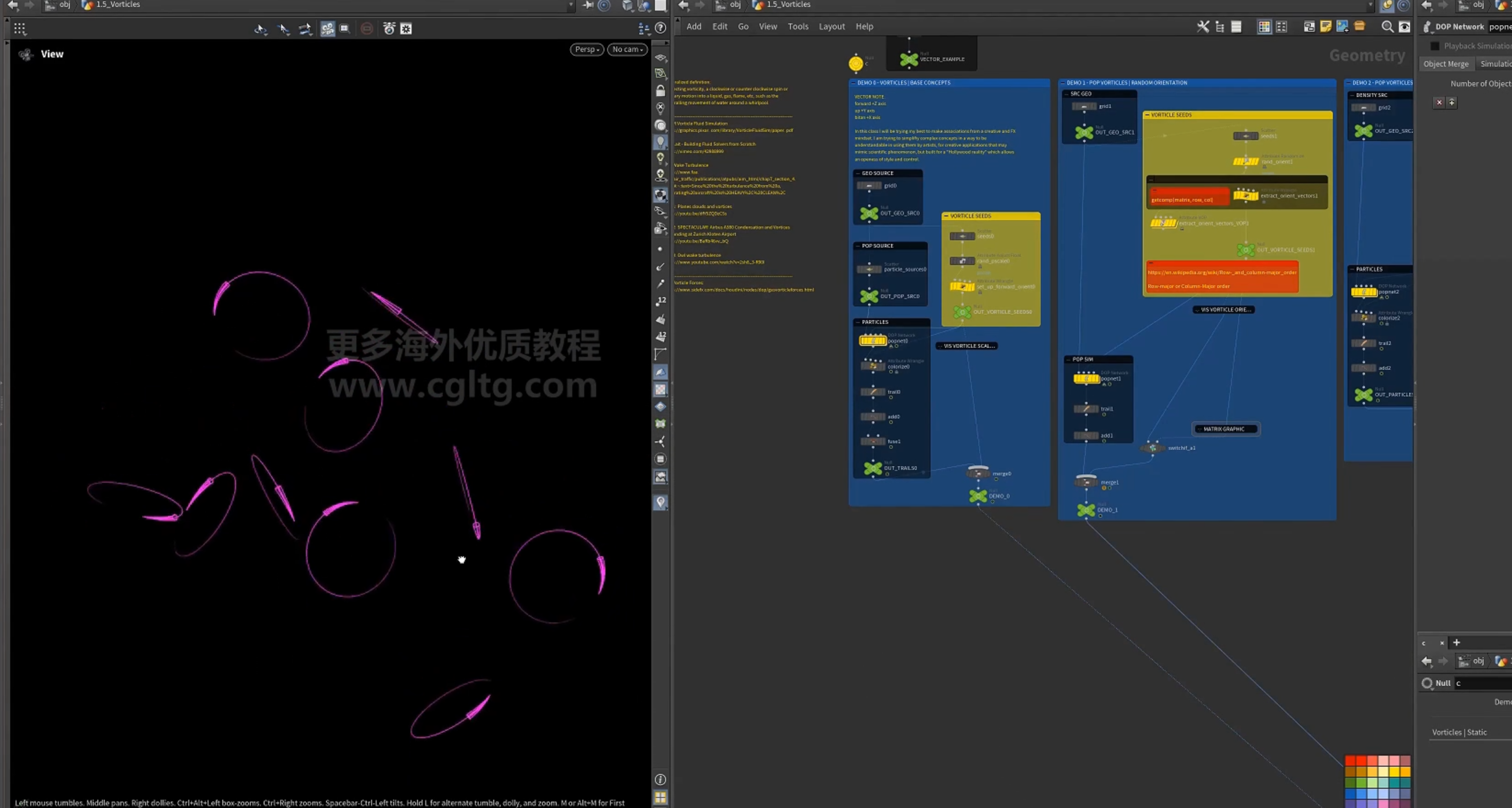
Task: Click the red X remove object button
Action: click(x=1439, y=102)
